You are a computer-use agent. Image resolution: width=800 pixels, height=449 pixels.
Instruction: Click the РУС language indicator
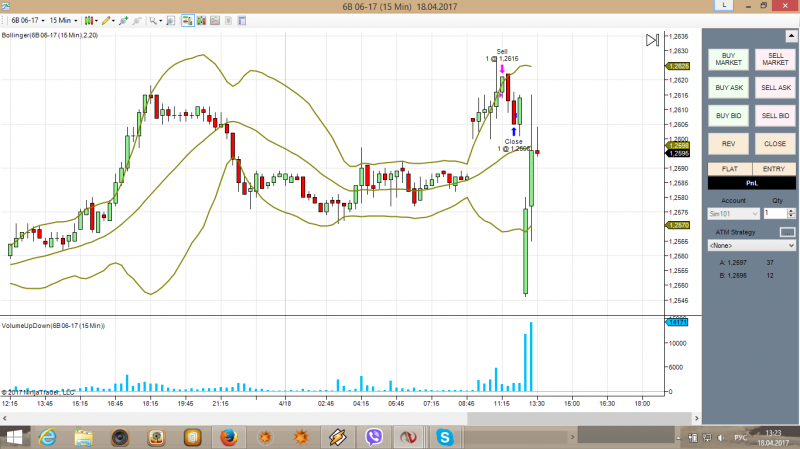coord(740,438)
